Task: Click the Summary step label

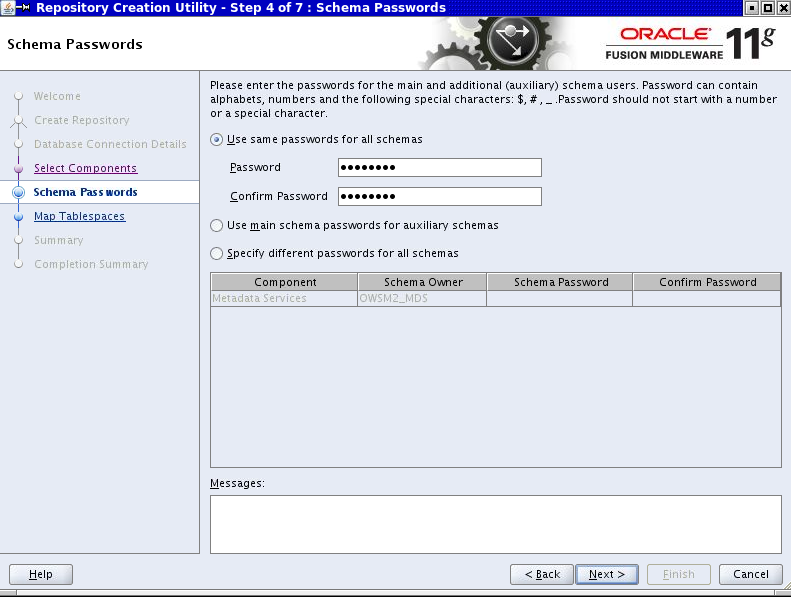Action: (59, 240)
